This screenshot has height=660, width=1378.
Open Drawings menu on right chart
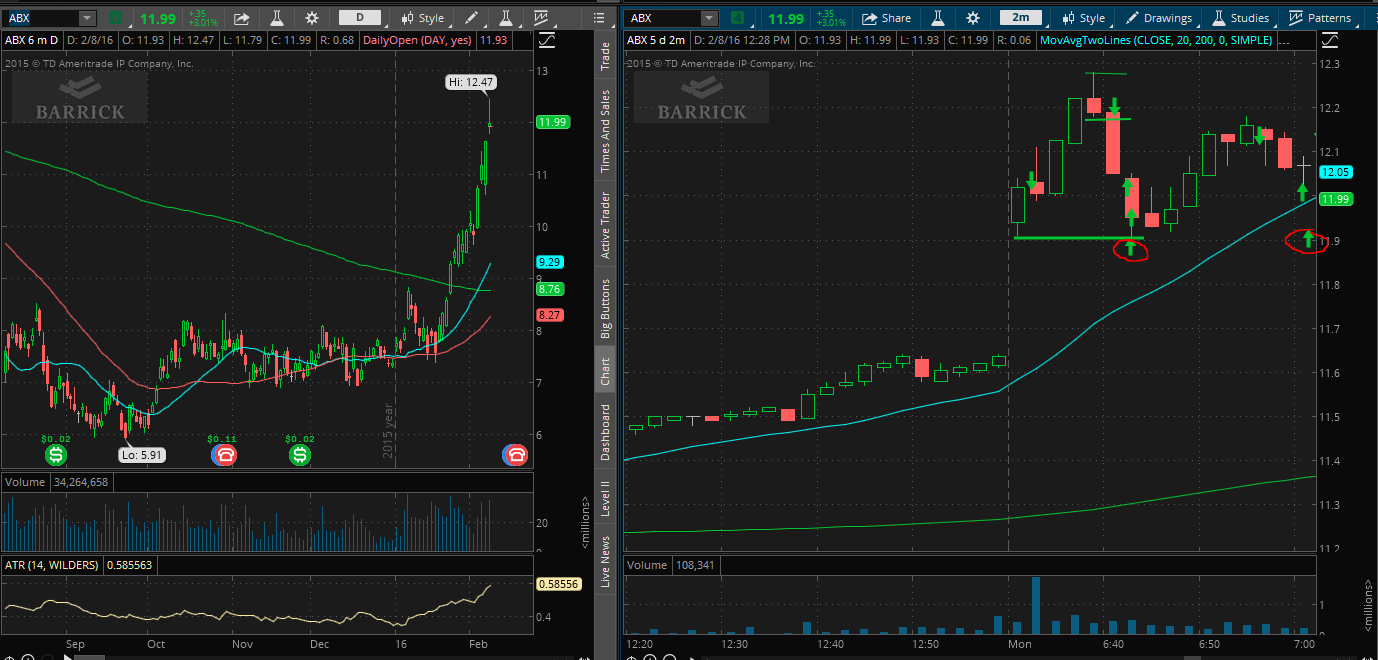[x=1158, y=18]
